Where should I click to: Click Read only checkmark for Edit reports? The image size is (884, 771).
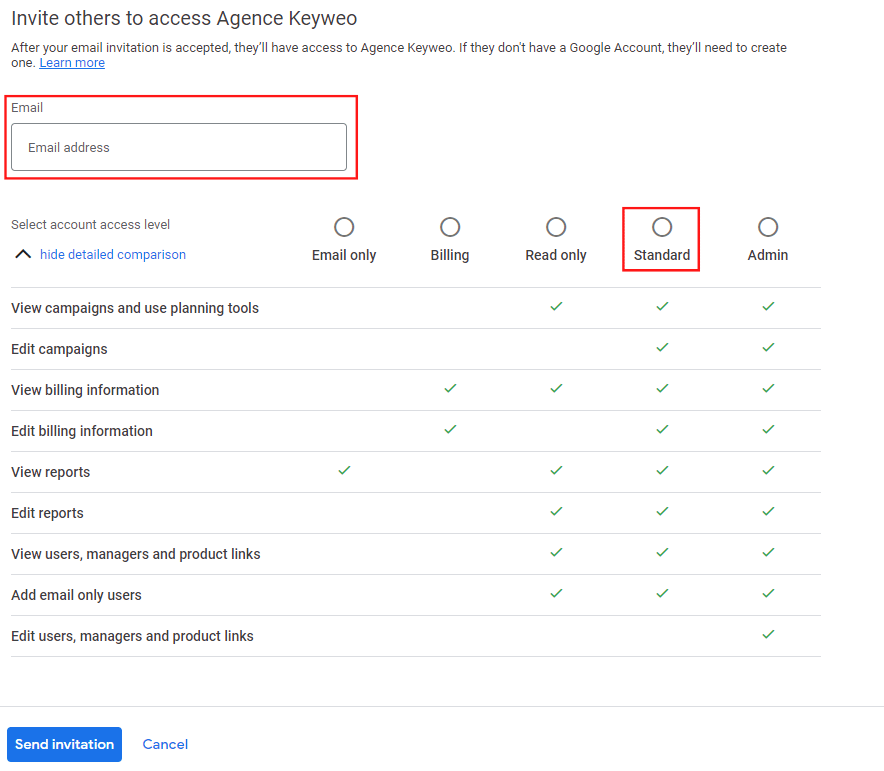click(556, 511)
